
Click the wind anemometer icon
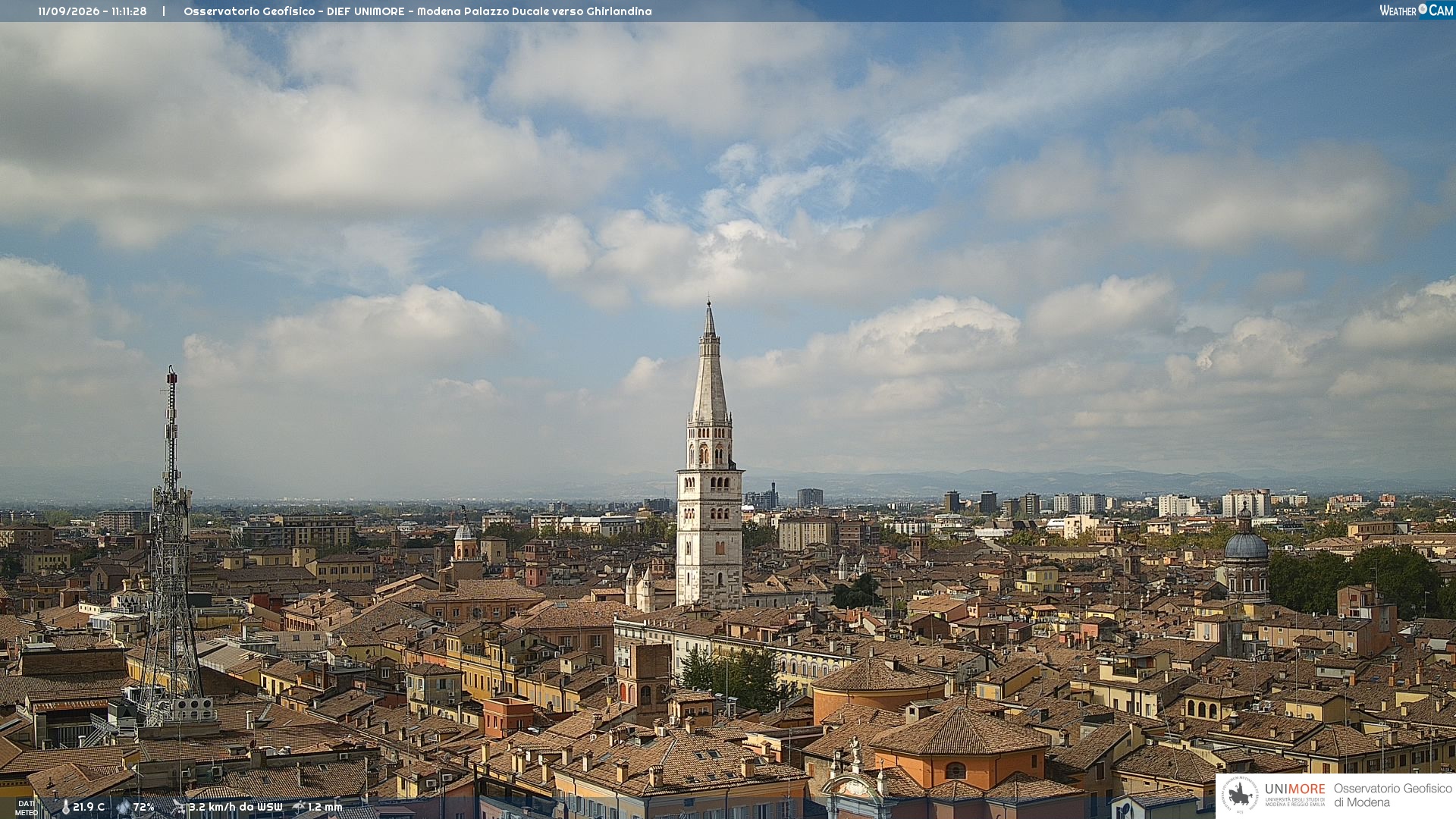(x=178, y=808)
